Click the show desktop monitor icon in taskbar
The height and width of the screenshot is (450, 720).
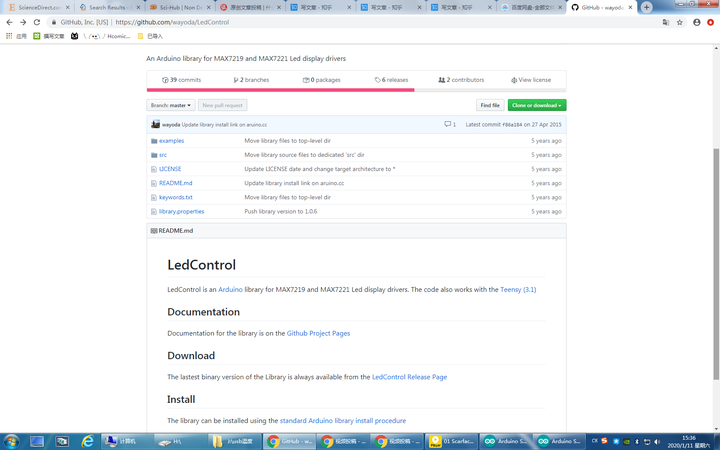pos(37,441)
